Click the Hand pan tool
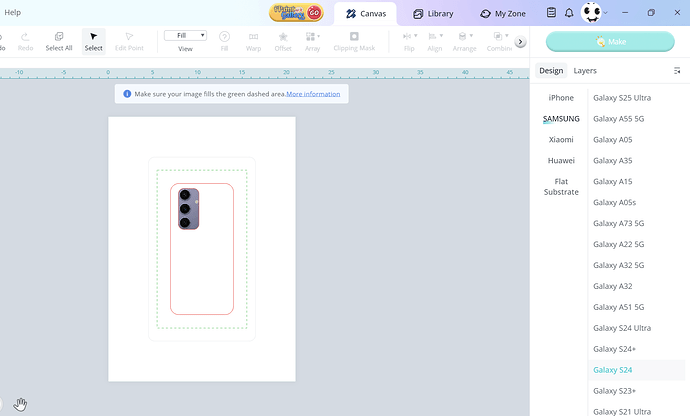690x416 pixels. point(20,404)
